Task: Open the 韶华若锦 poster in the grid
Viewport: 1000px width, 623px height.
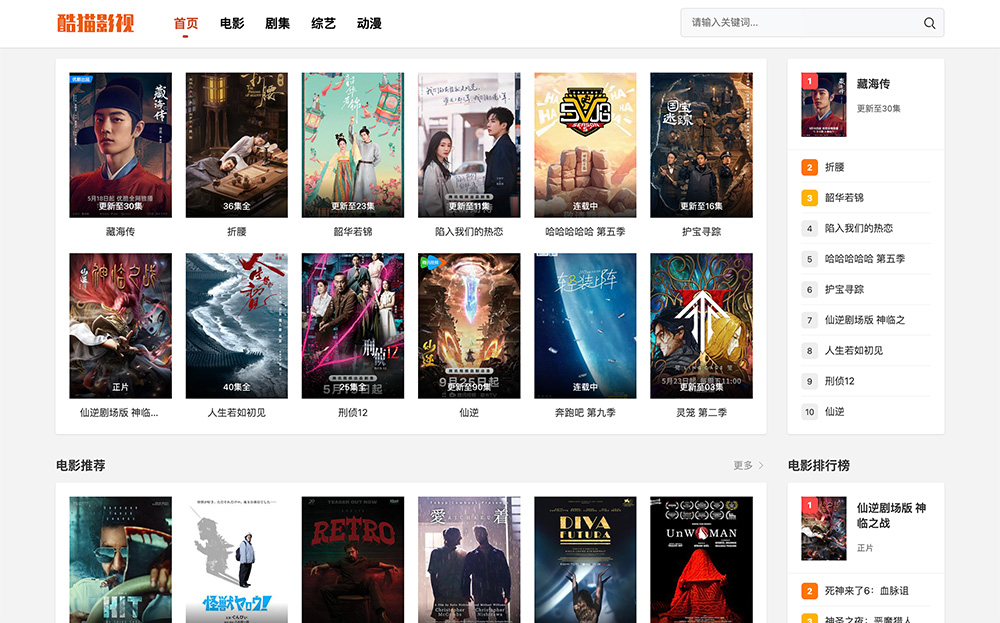Action: pos(353,145)
